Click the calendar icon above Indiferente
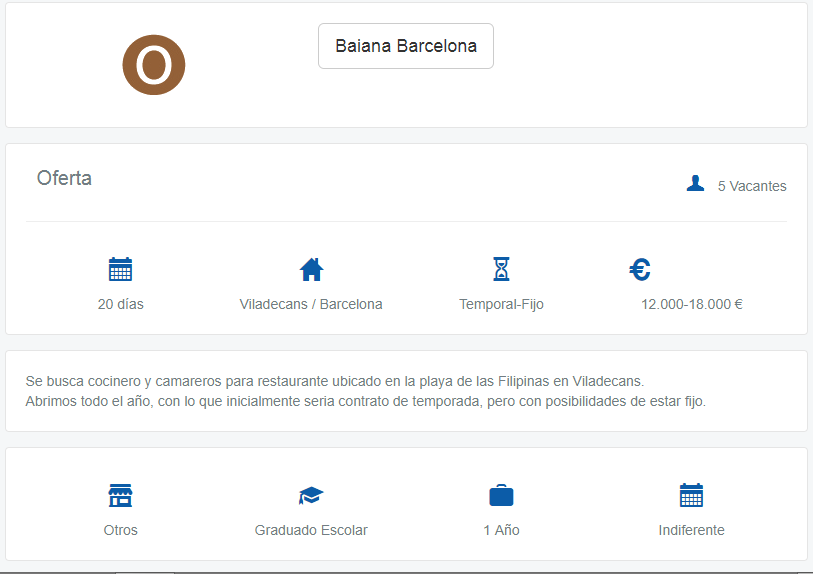This screenshot has width=813, height=574. coord(691,495)
